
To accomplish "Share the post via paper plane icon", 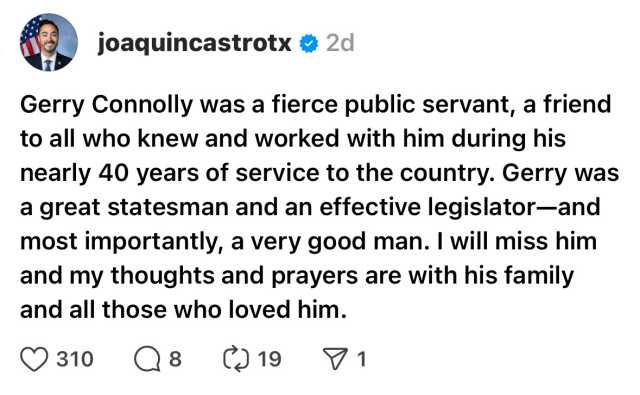I will pyautogui.click(x=335, y=359).
